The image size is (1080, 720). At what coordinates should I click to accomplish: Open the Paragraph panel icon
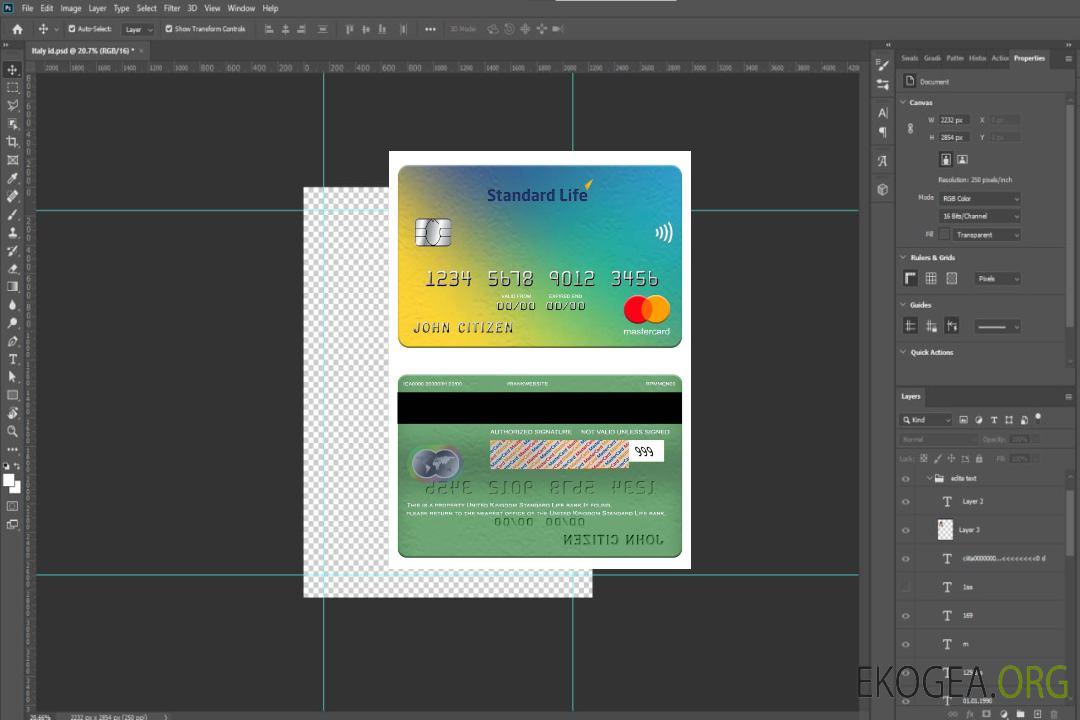click(x=883, y=132)
